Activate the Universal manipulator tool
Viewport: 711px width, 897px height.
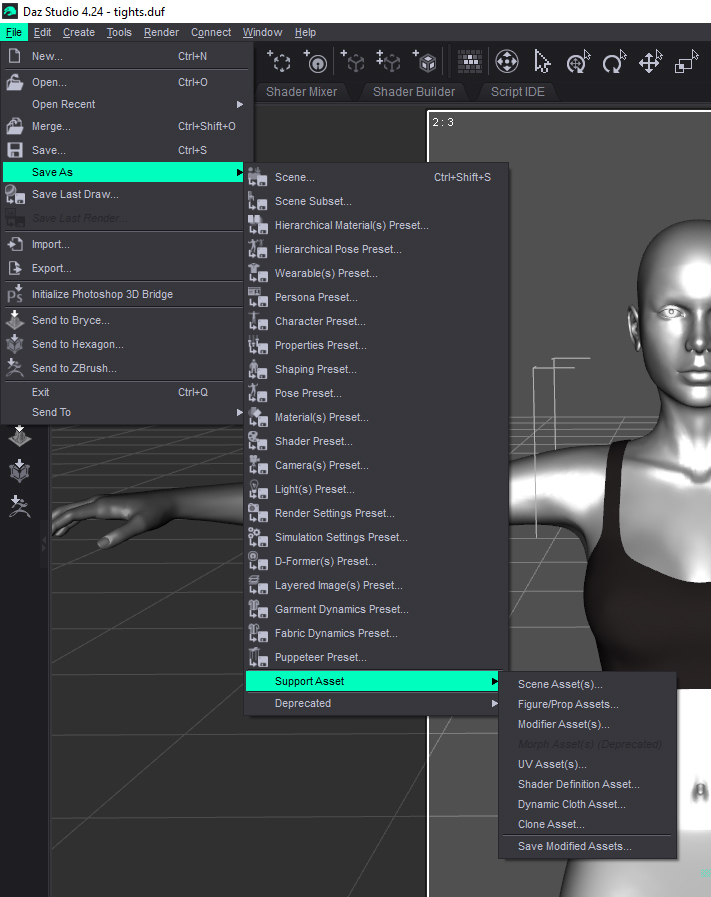pos(578,63)
